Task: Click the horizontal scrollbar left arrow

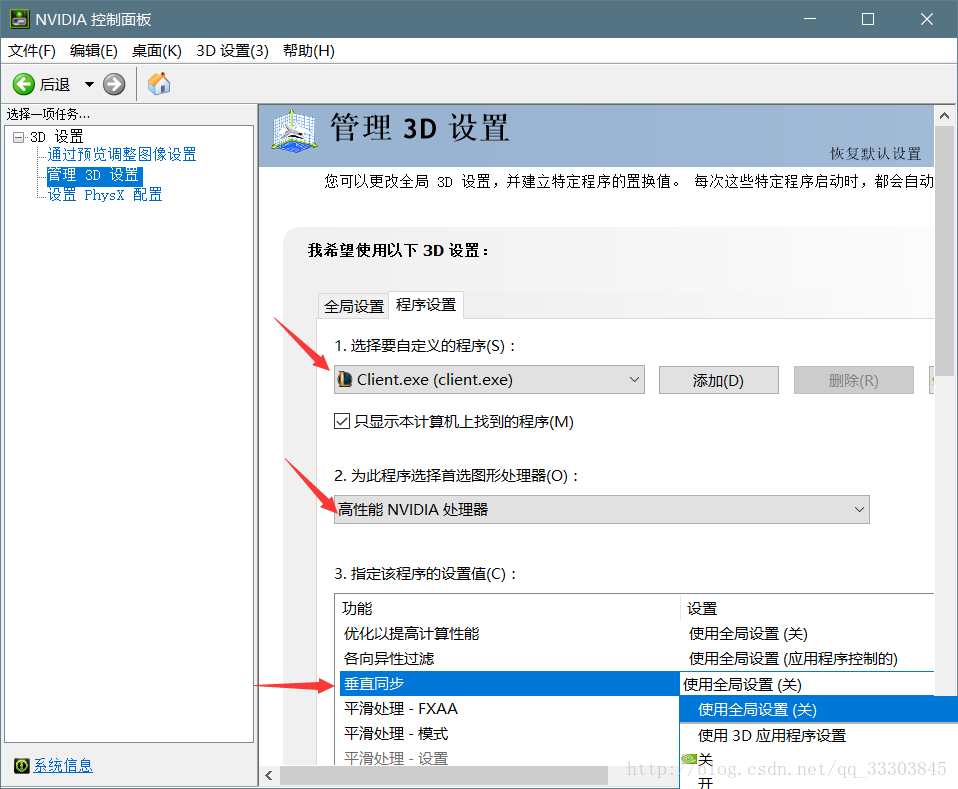Action: 269,776
